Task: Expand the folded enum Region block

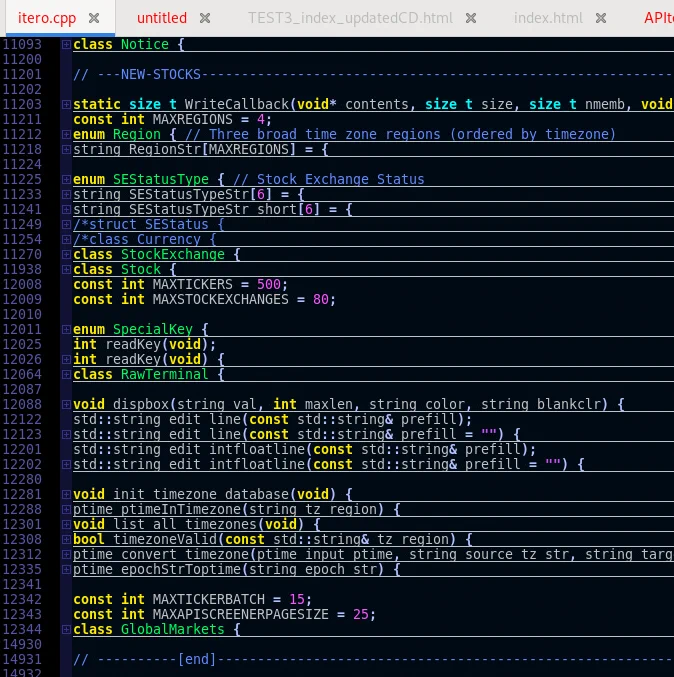Action: pyautogui.click(x=66, y=134)
